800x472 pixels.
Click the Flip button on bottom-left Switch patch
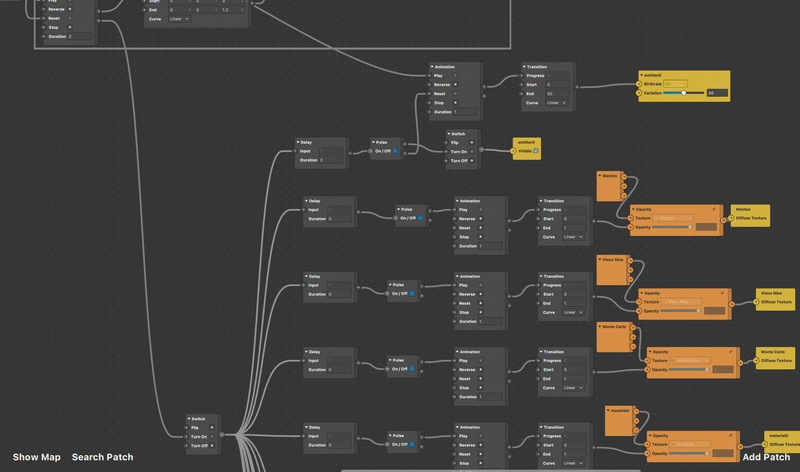click(212, 428)
